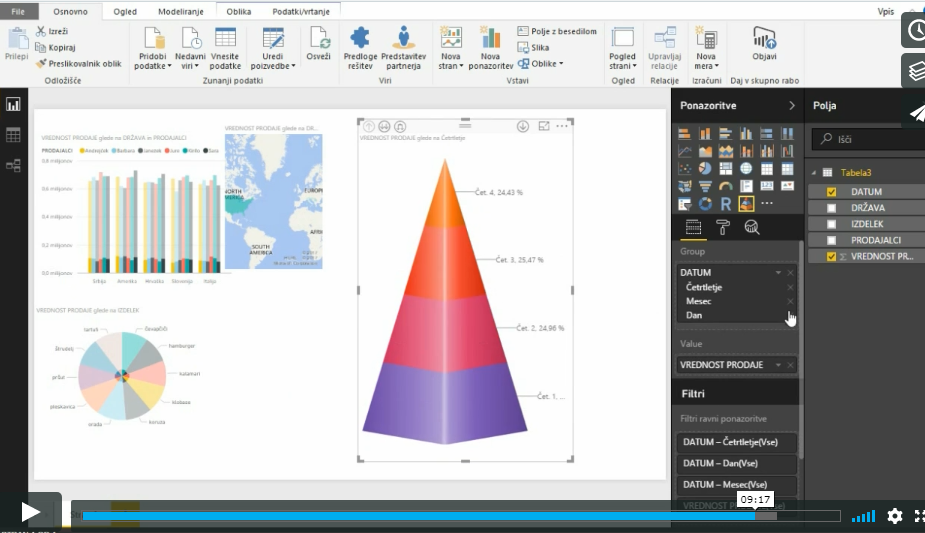Choose the R script visual icon
This screenshot has width=925, height=533.
pyautogui.click(x=726, y=204)
